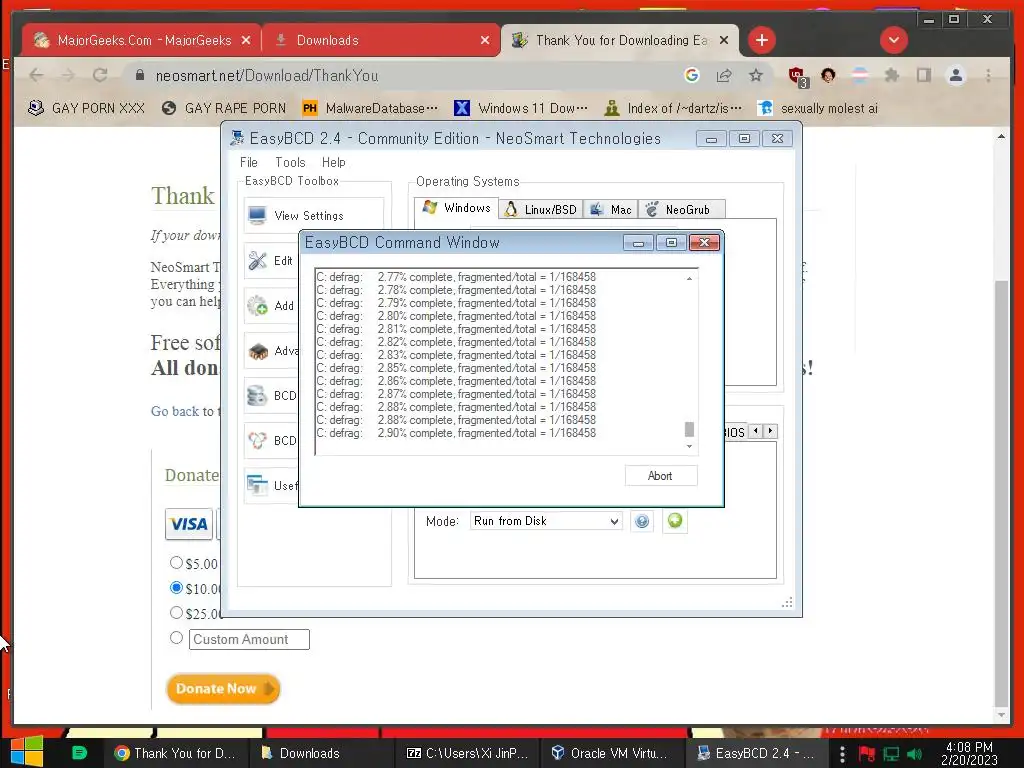Click the taskbar clock showing 4:08 PM
The height and width of the screenshot is (768, 1024).
tap(969, 753)
